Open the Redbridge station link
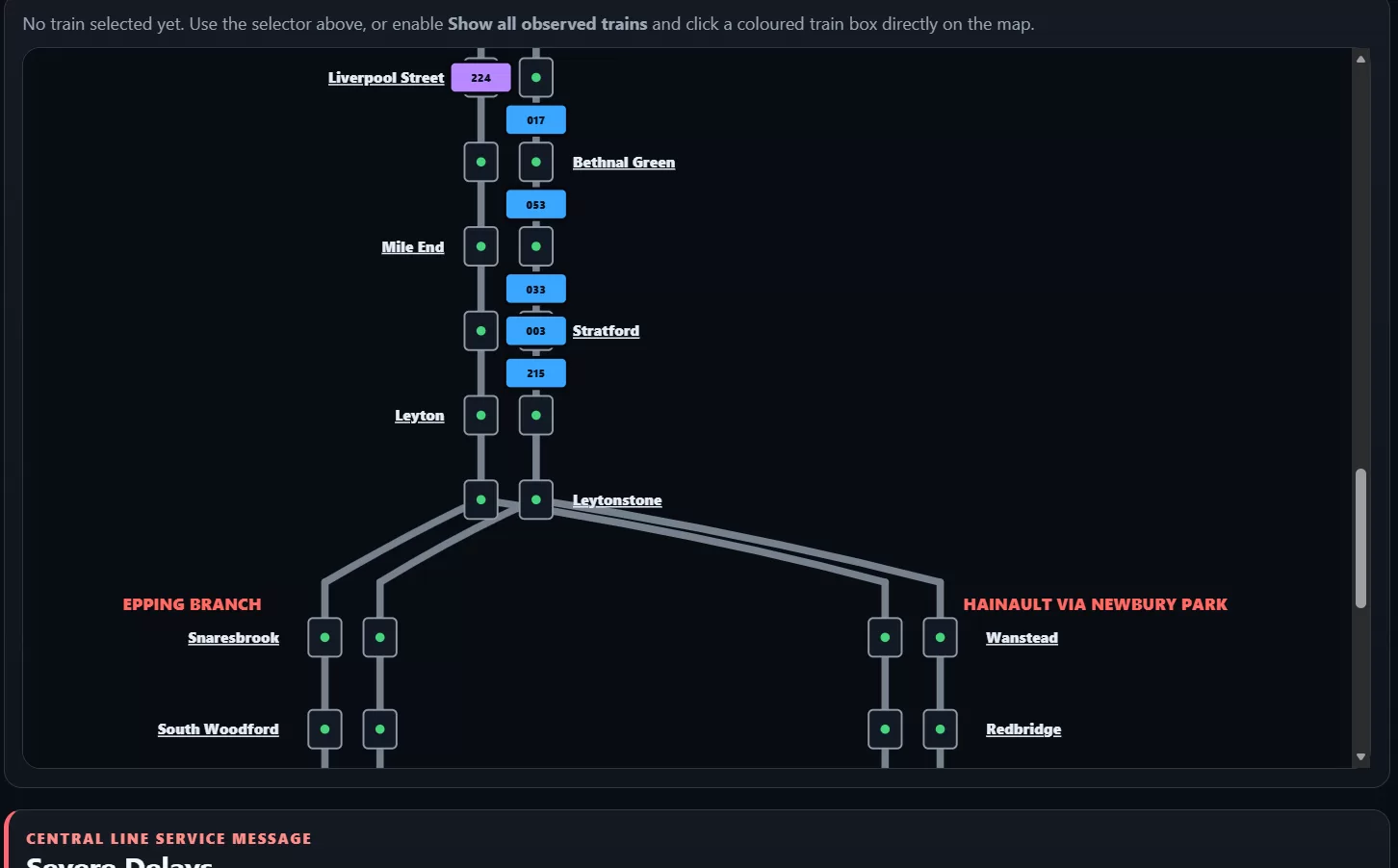This screenshot has width=1398, height=868. (x=1023, y=729)
